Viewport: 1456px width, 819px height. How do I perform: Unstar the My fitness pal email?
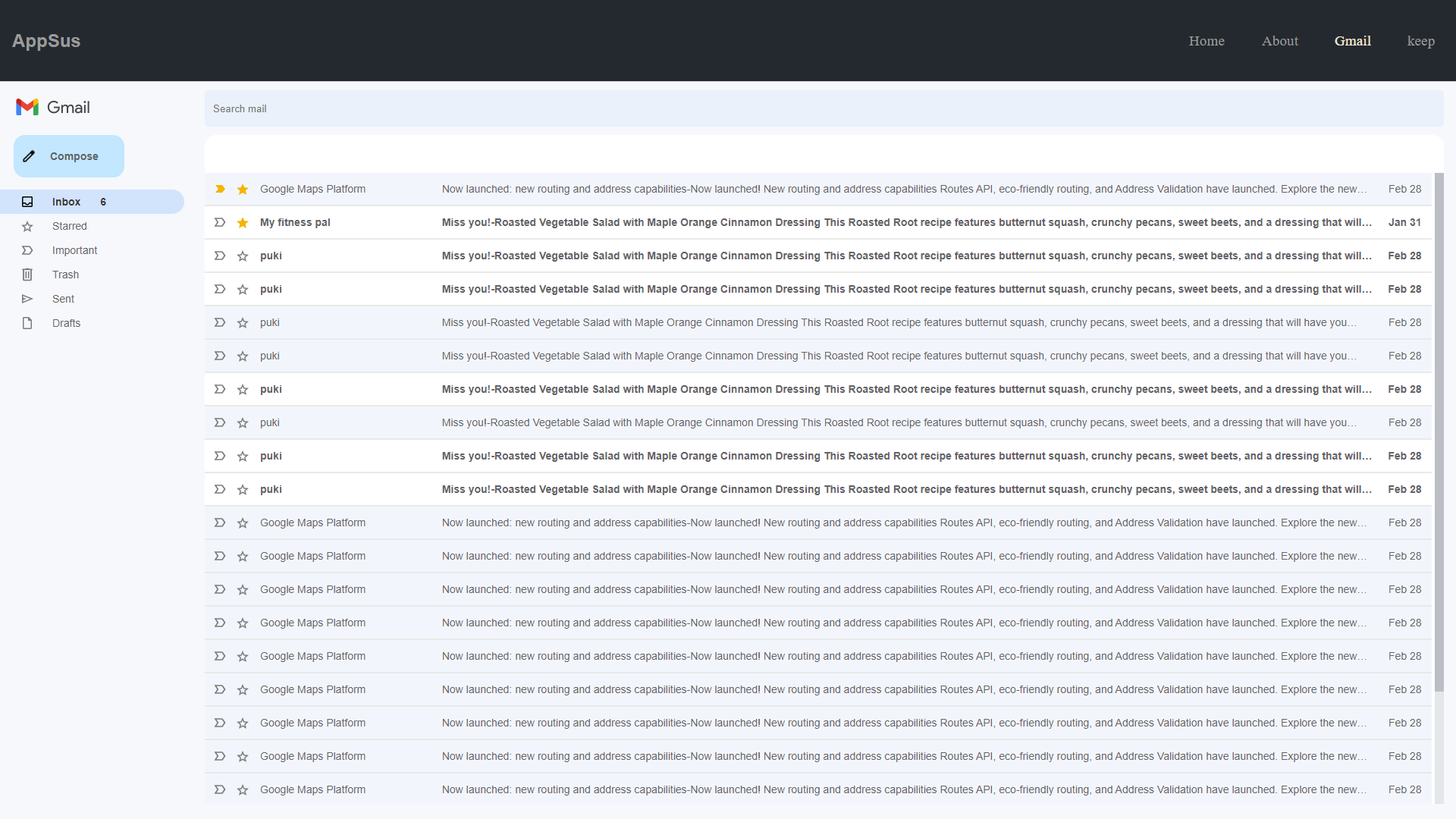pyautogui.click(x=243, y=222)
